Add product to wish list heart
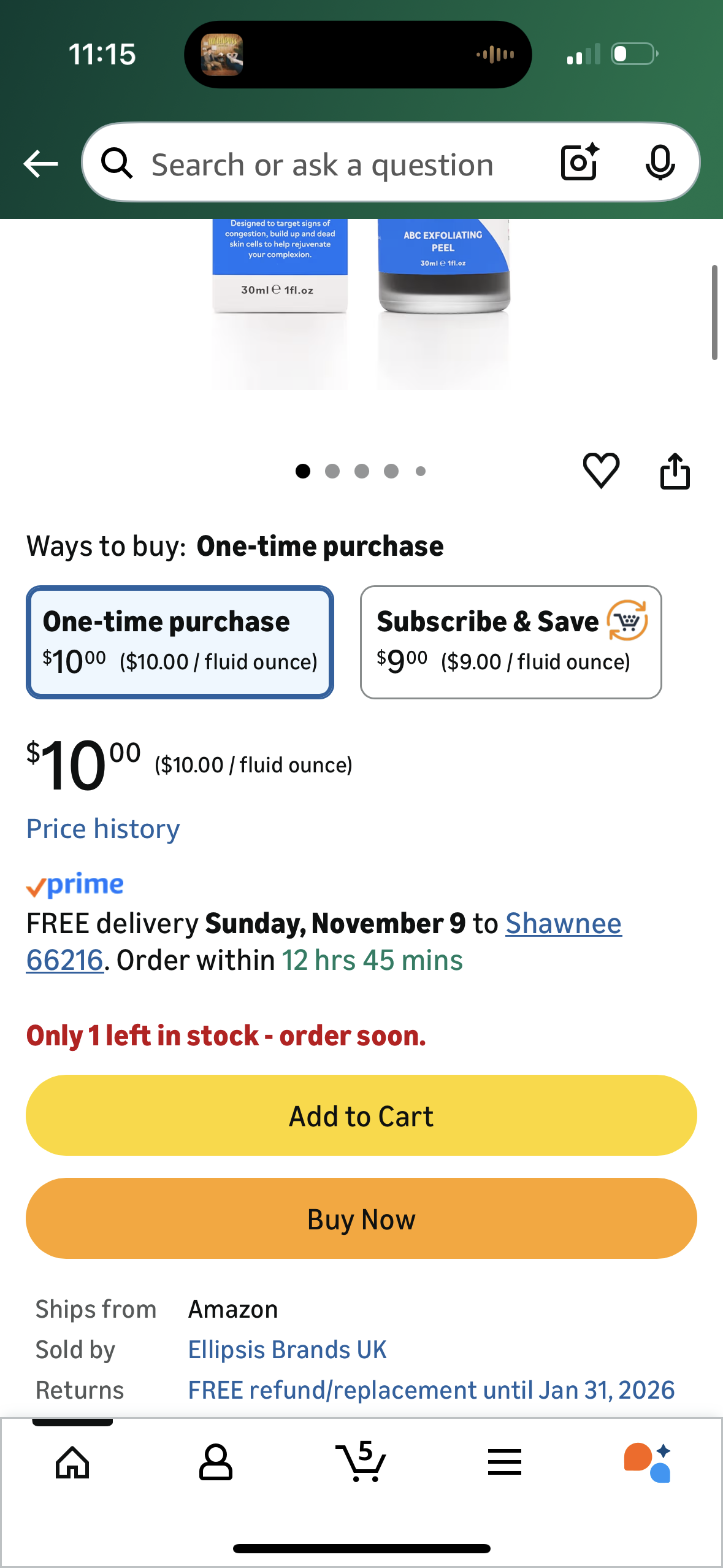The height and width of the screenshot is (1568, 723). tap(601, 471)
